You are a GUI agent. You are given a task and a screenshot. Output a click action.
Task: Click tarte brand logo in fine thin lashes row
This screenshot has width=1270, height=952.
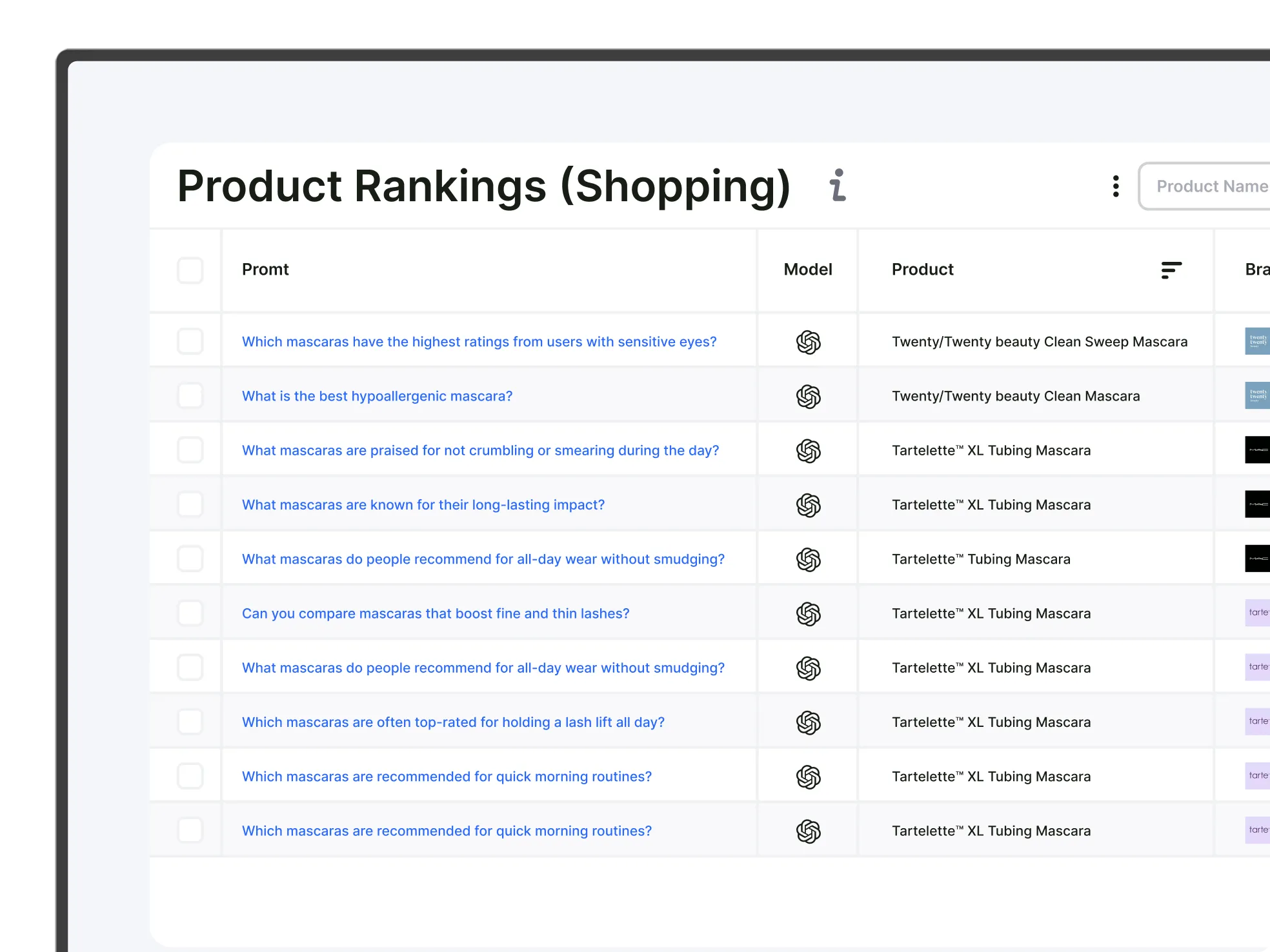1257,613
